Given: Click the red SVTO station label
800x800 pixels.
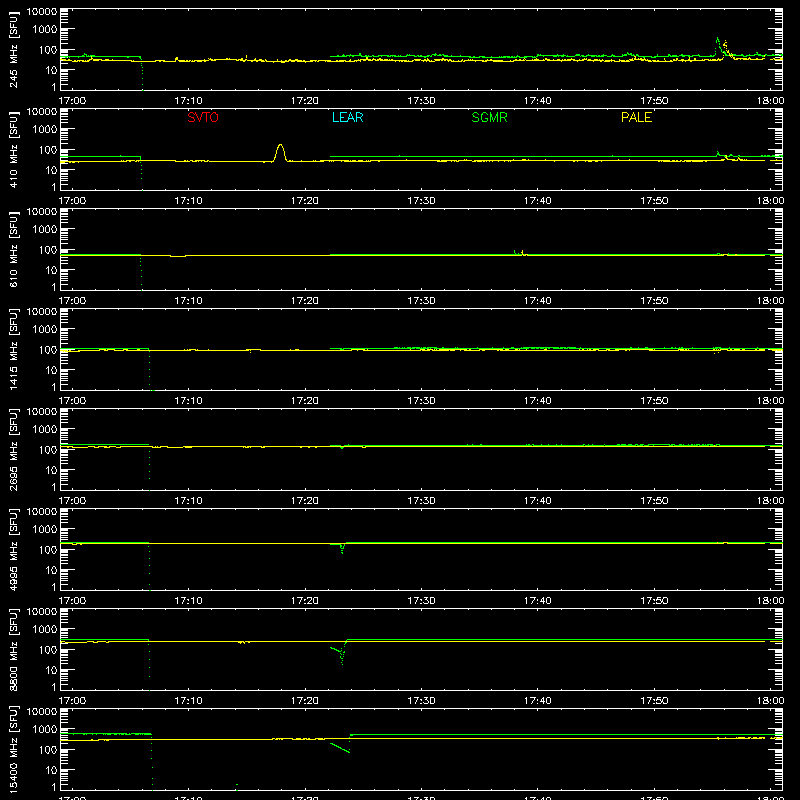Looking at the screenshot, I should [203, 117].
